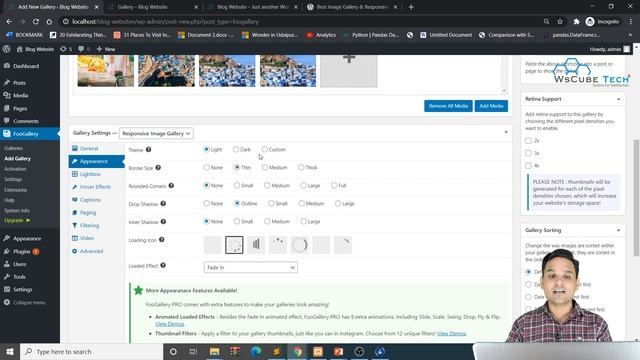Enable 2x retina support checkbox
Screen dimensions: 640x360
528,140
